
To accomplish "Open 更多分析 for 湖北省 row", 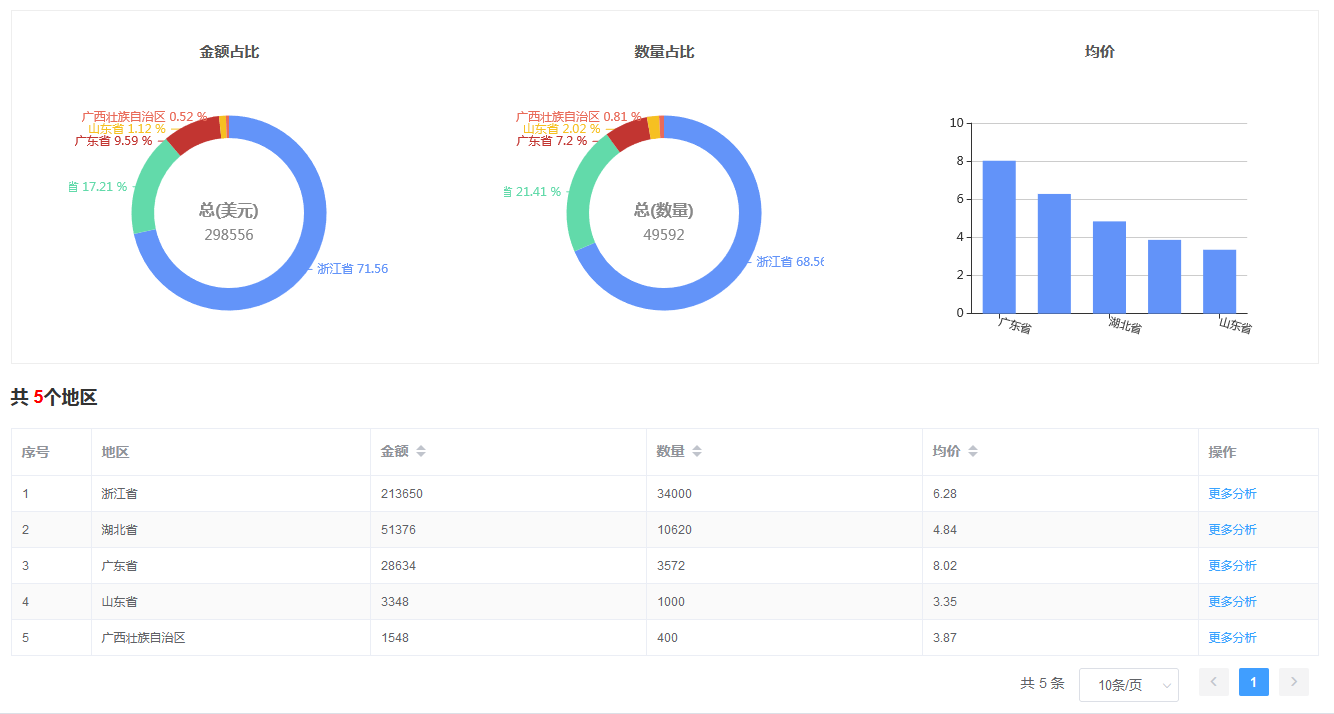I will (x=1232, y=530).
